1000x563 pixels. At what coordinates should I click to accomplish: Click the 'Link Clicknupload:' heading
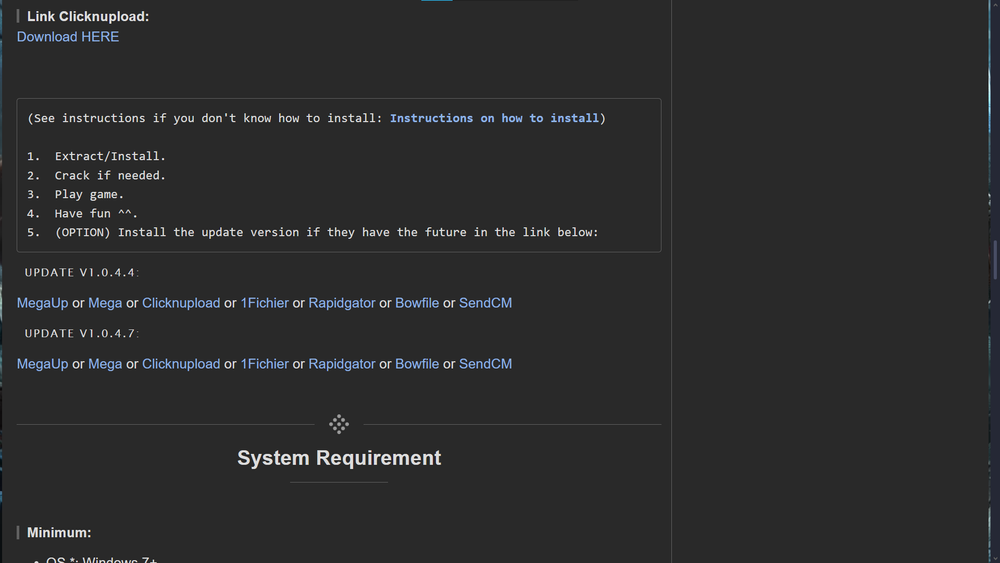click(x=88, y=17)
